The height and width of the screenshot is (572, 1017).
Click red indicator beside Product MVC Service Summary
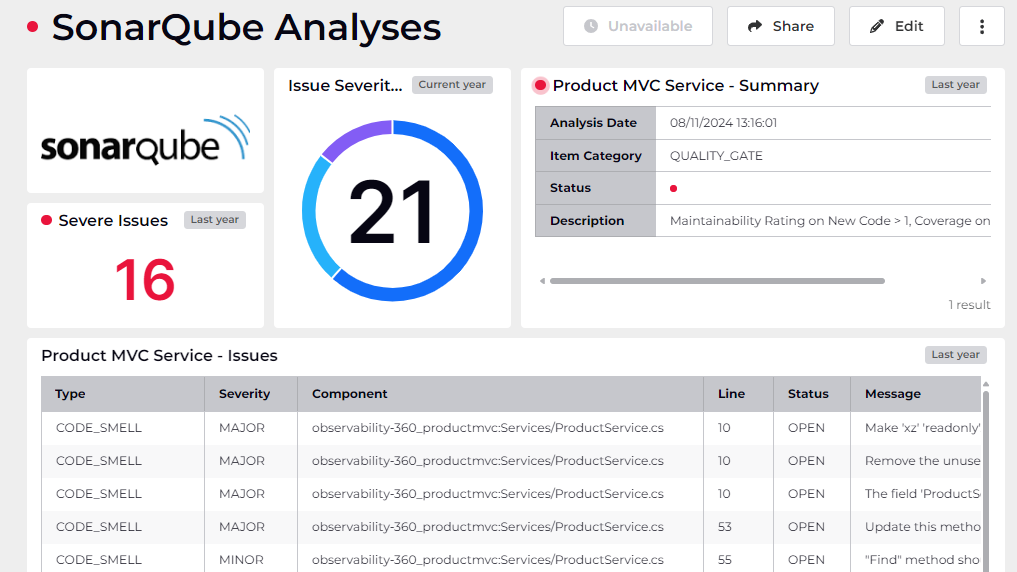[x=541, y=85]
